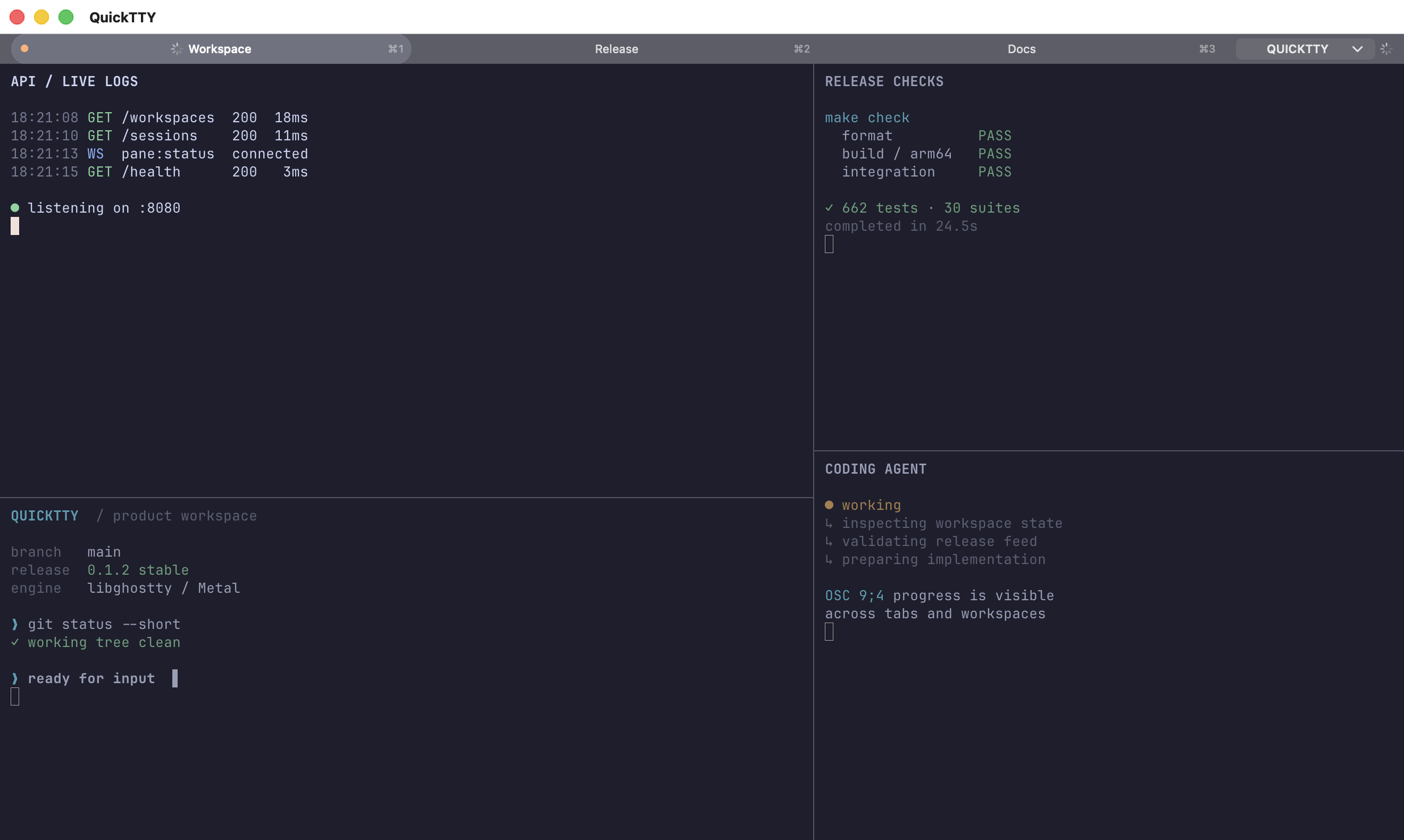Click the engine value 'libghostty / Metal'

point(164,589)
